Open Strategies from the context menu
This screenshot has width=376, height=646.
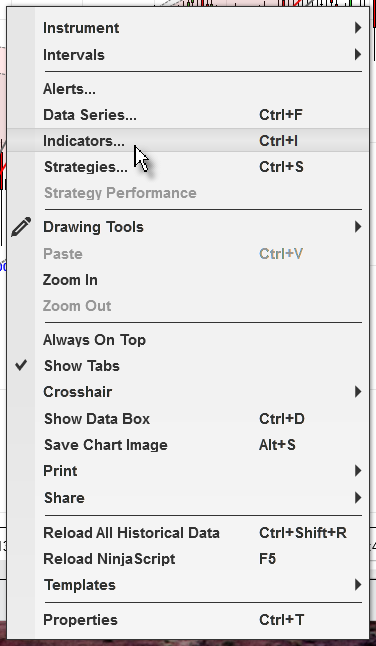188,167
